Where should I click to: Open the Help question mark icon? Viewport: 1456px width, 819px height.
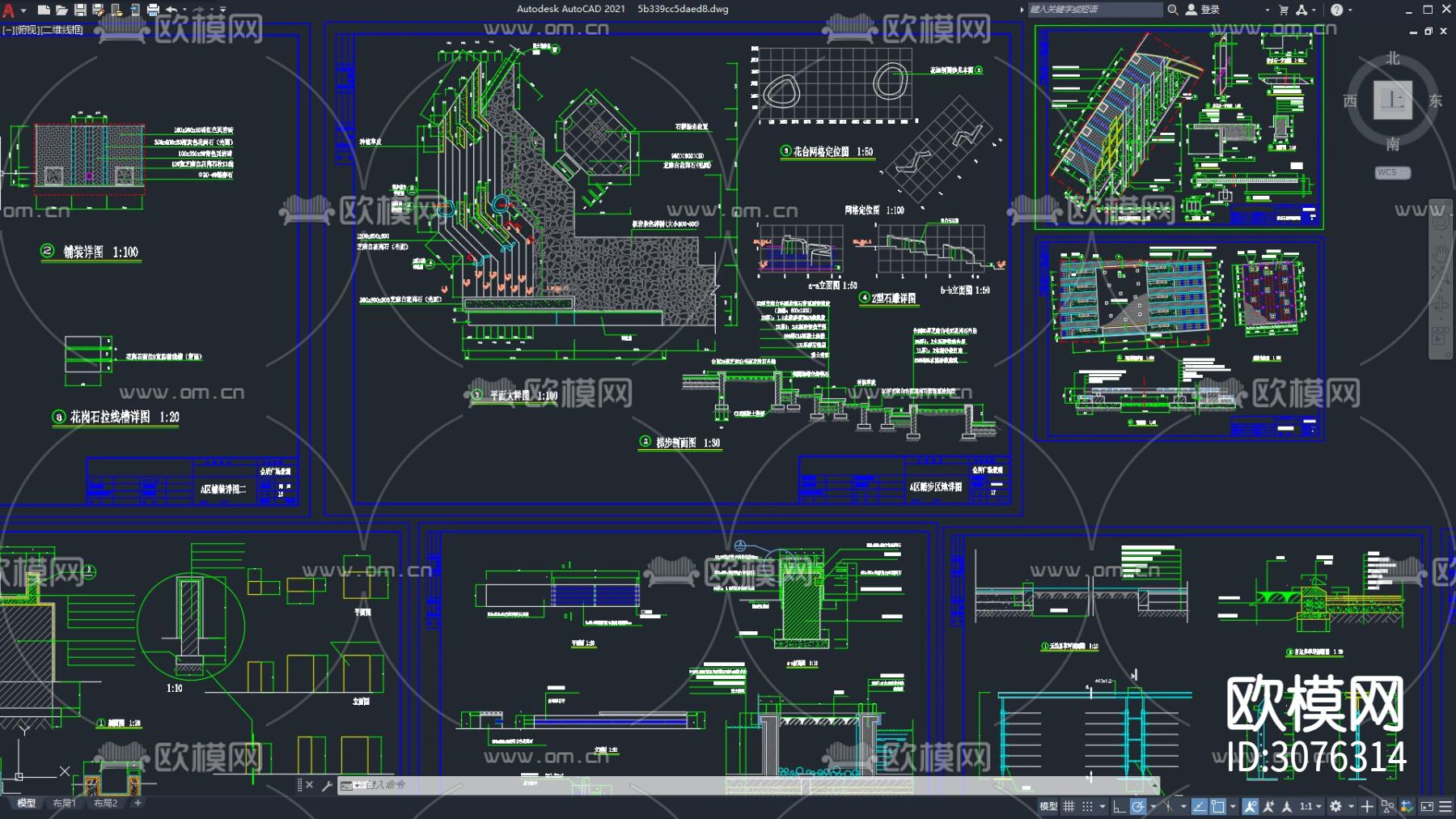1336,10
